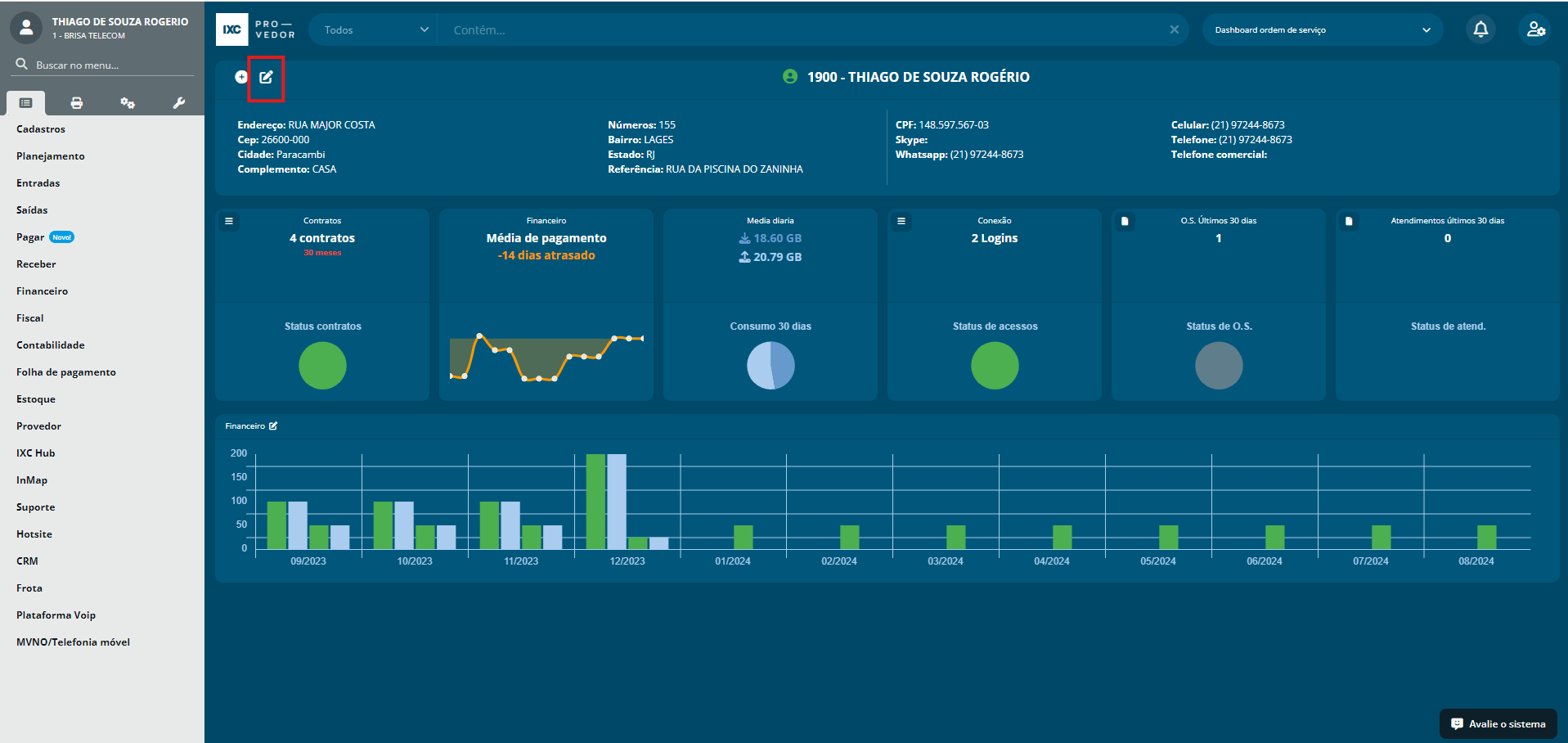Image resolution: width=1568 pixels, height=743 pixels.
Task: Switch to the printer tab in sidebar
Action: pos(77,103)
